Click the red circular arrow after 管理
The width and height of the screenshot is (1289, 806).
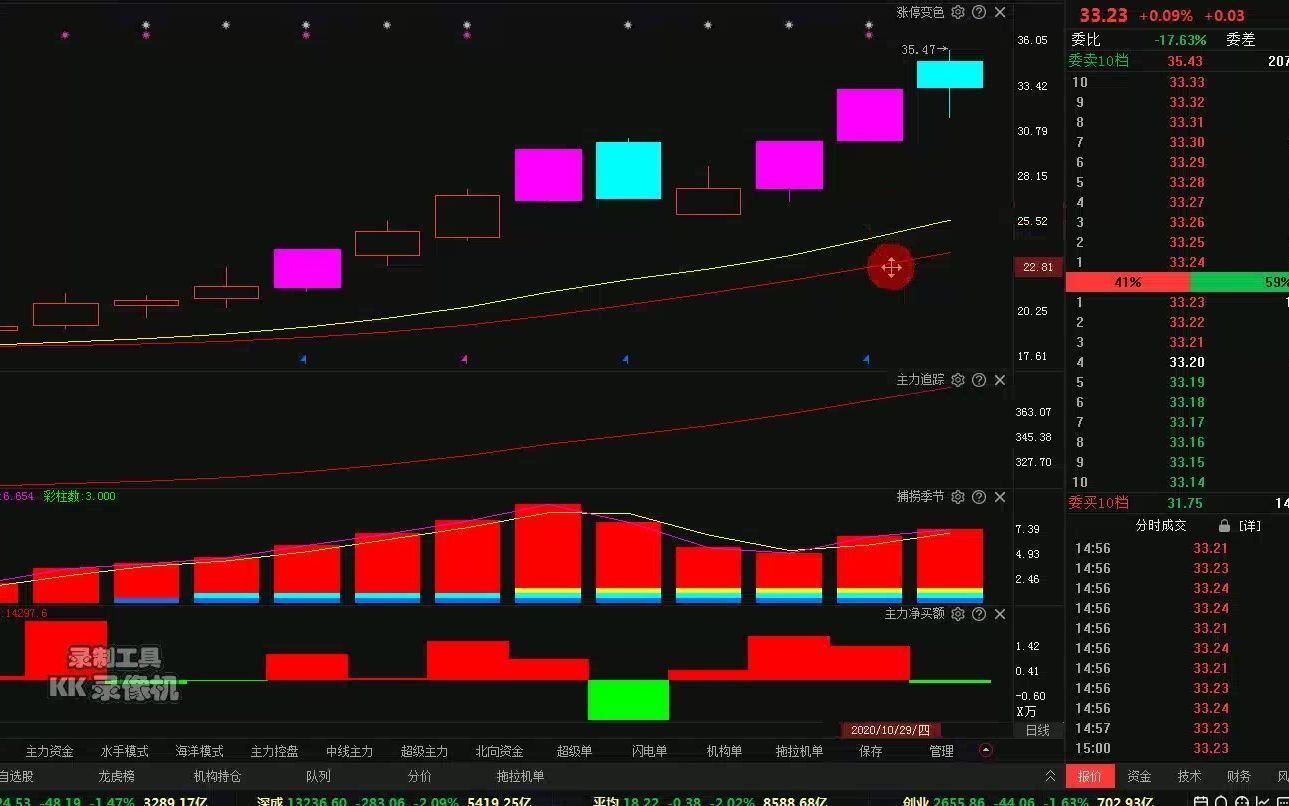(x=987, y=751)
